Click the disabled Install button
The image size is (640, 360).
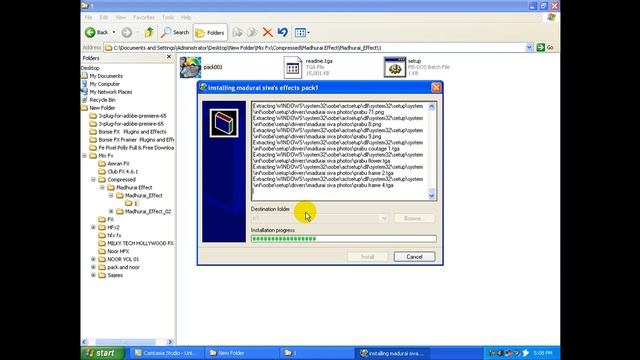367,257
